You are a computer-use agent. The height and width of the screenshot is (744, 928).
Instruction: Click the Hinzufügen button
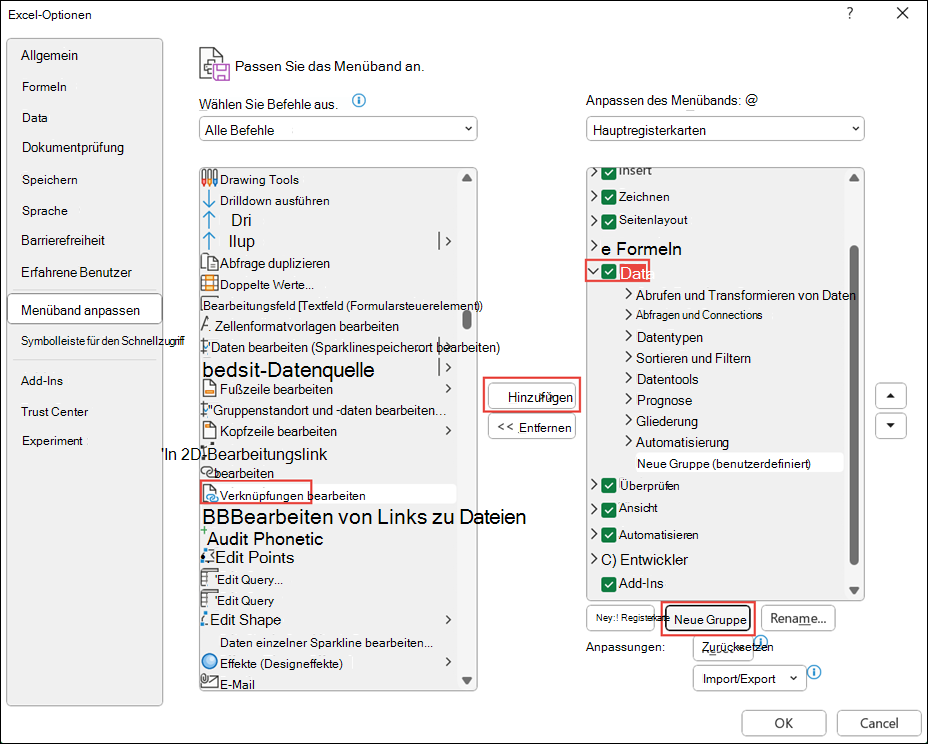coord(532,397)
